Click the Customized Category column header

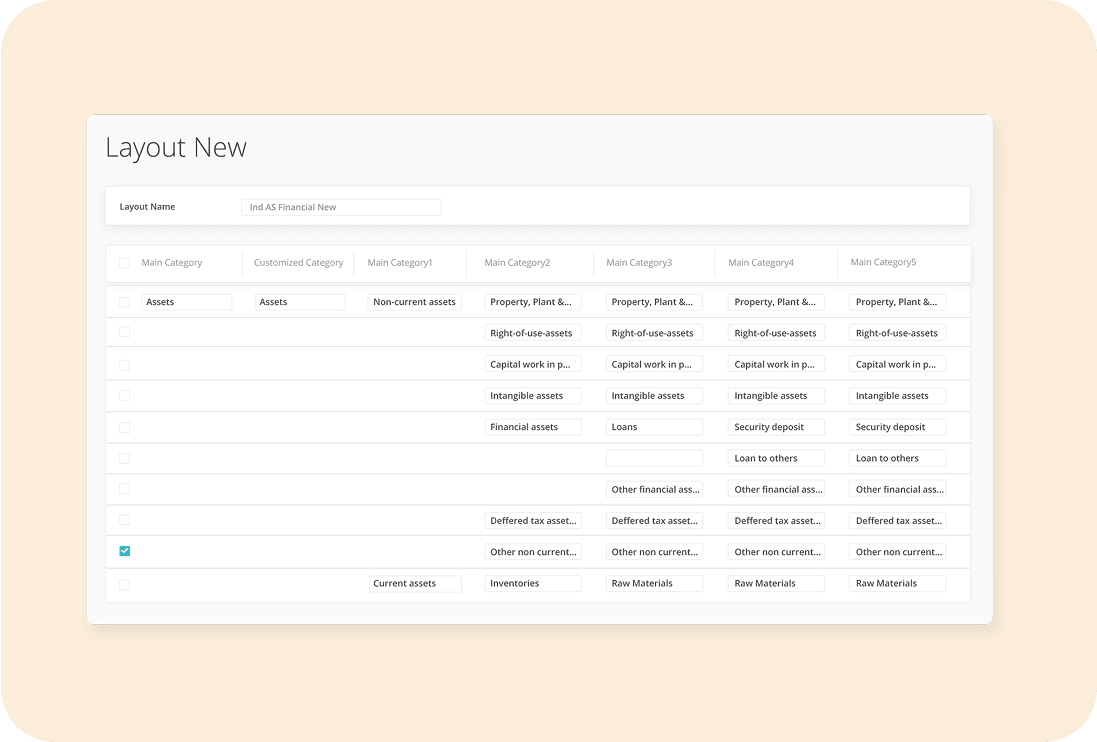click(x=298, y=263)
